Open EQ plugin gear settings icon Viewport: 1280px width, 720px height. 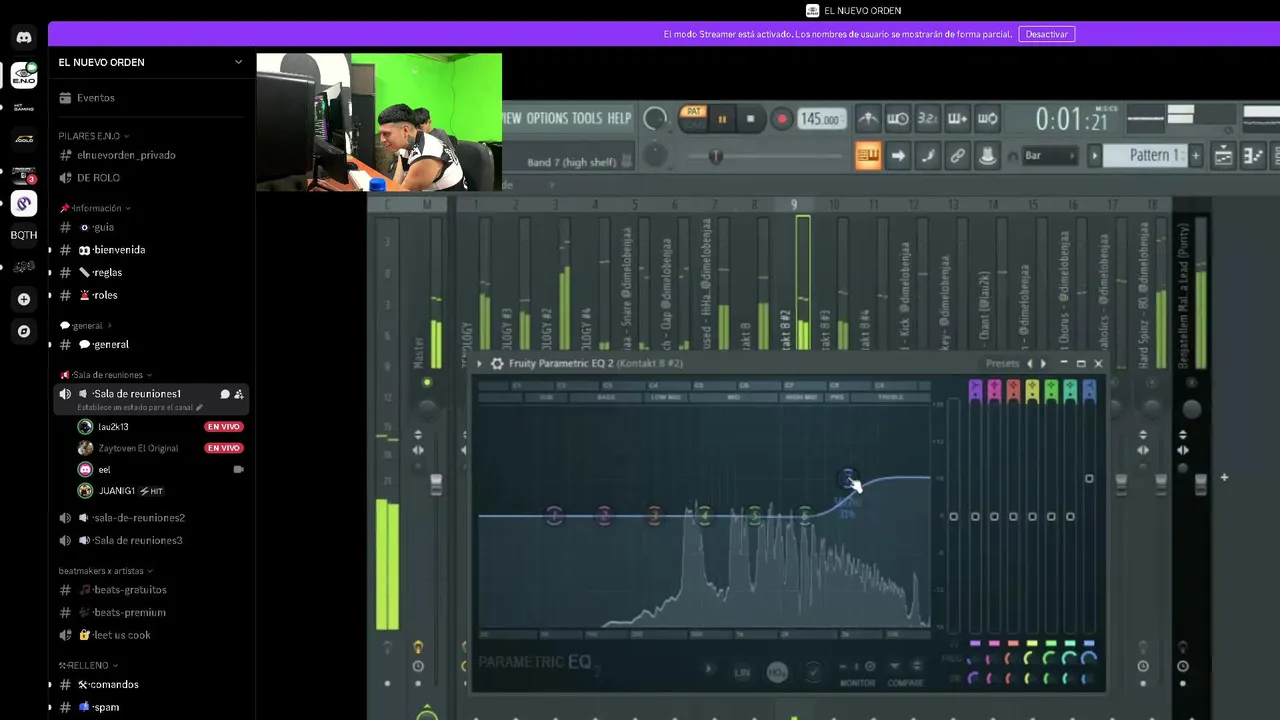[x=497, y=363]
